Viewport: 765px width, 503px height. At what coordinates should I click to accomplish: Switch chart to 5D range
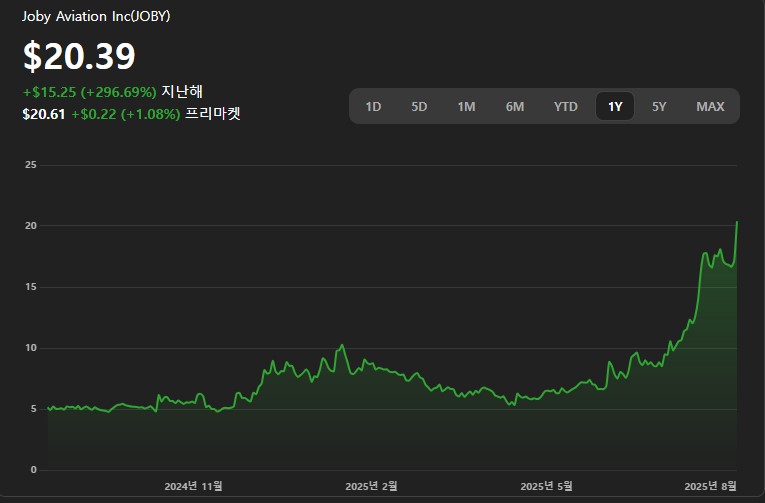419,106
